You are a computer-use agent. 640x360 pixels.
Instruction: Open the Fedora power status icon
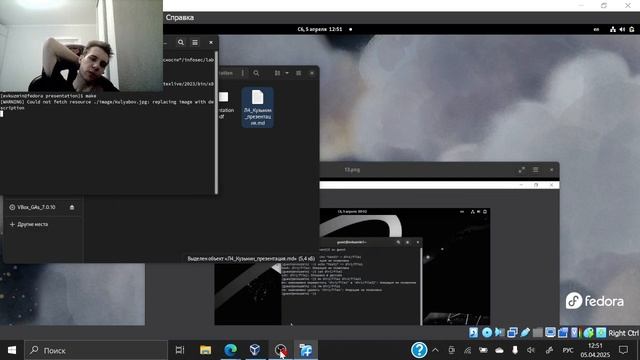point(632,29)
